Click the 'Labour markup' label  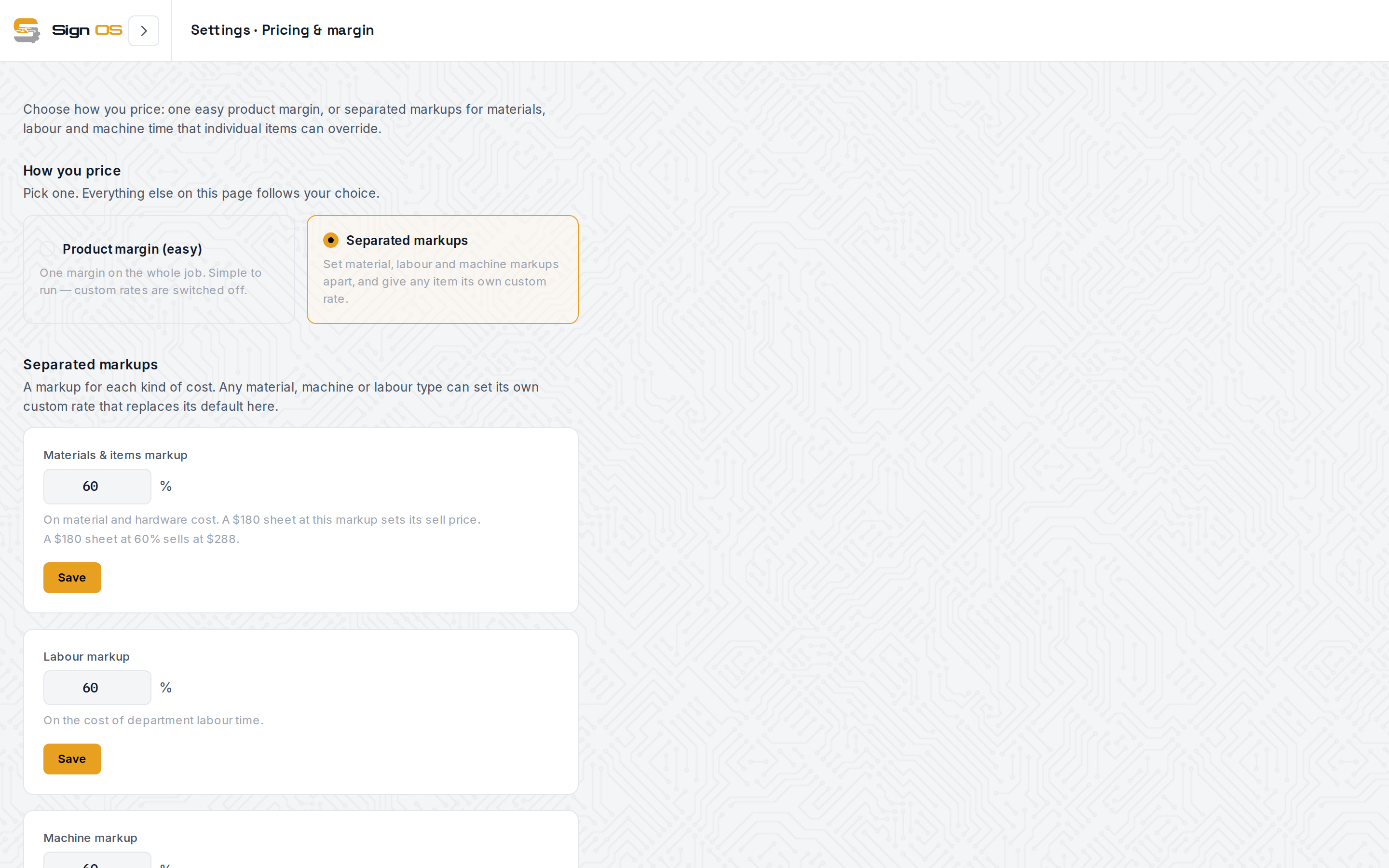point(87,657)
